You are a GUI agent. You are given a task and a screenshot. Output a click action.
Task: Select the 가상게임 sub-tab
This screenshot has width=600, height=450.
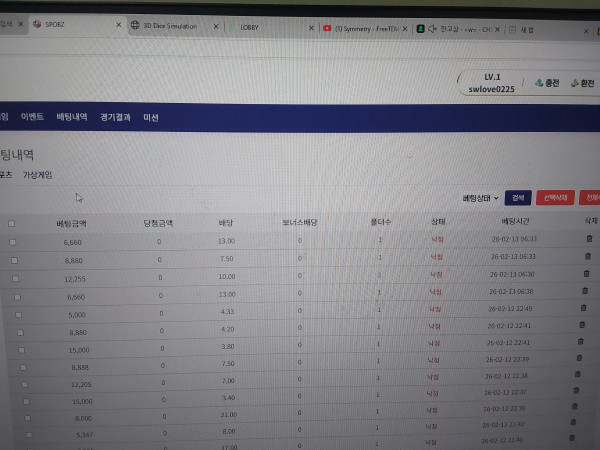tap(36, 175)
